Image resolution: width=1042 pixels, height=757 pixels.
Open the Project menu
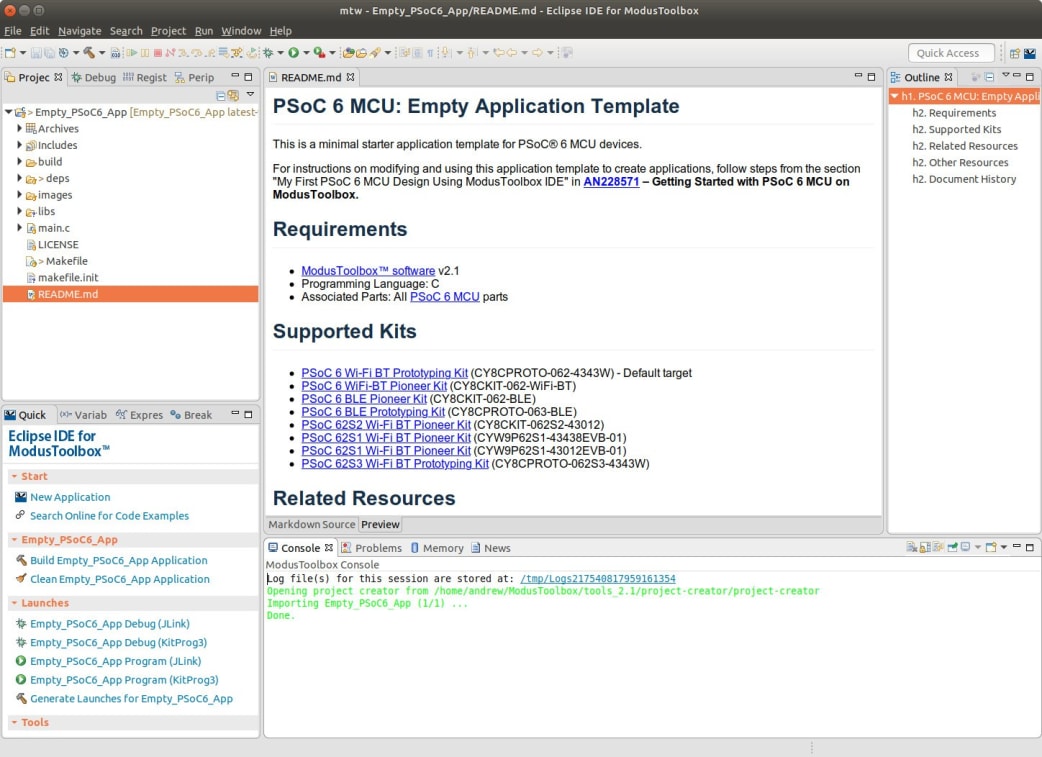(168, 31)
